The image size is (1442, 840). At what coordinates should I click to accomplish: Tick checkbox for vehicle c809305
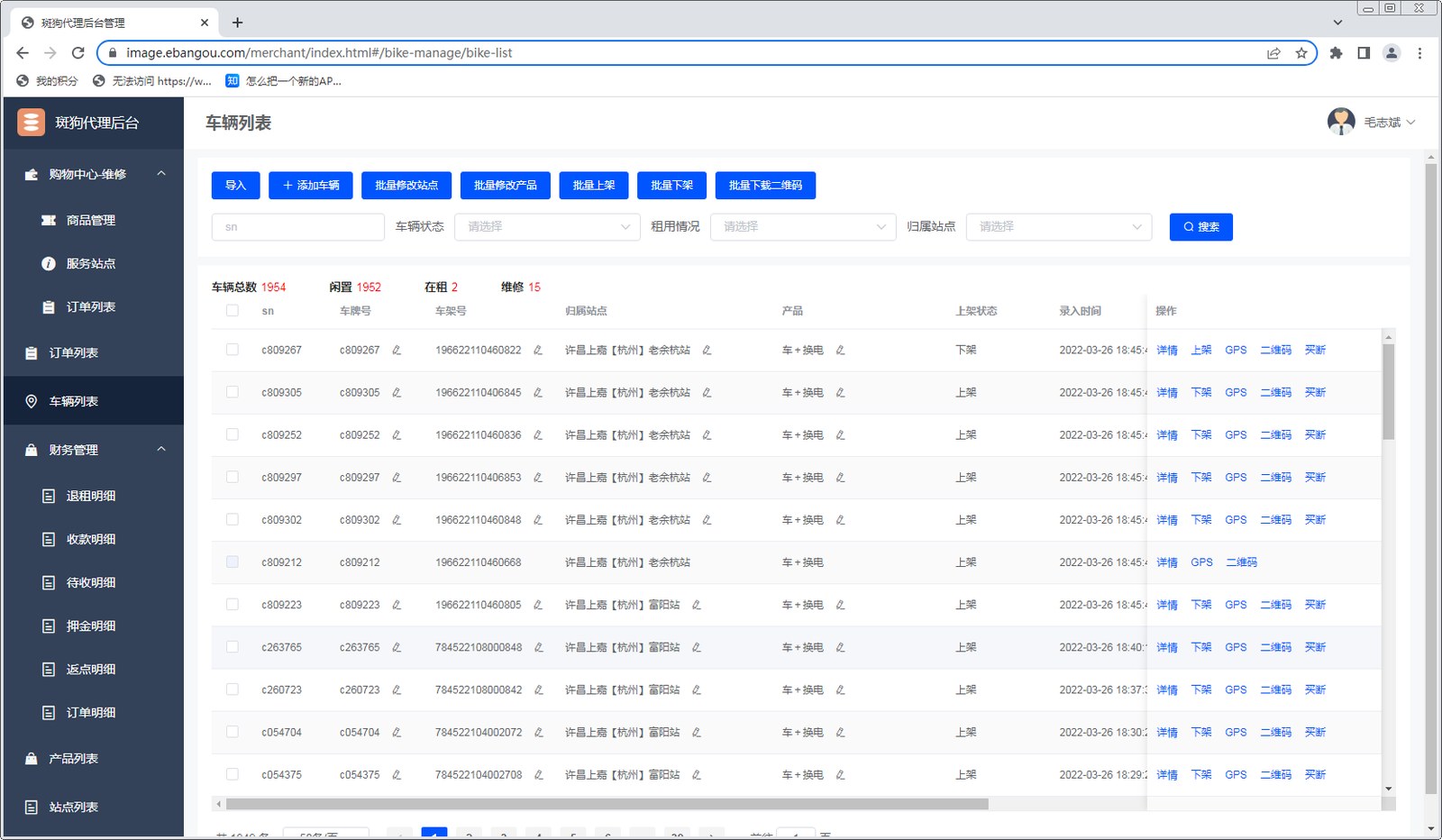point(233,392)
